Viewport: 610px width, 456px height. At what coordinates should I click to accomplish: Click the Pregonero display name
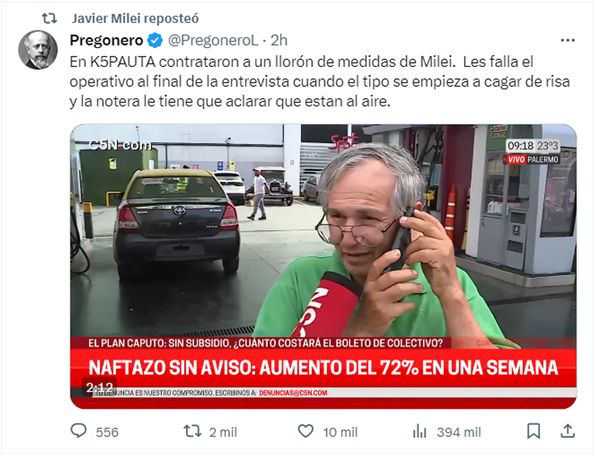coord(107,40)
